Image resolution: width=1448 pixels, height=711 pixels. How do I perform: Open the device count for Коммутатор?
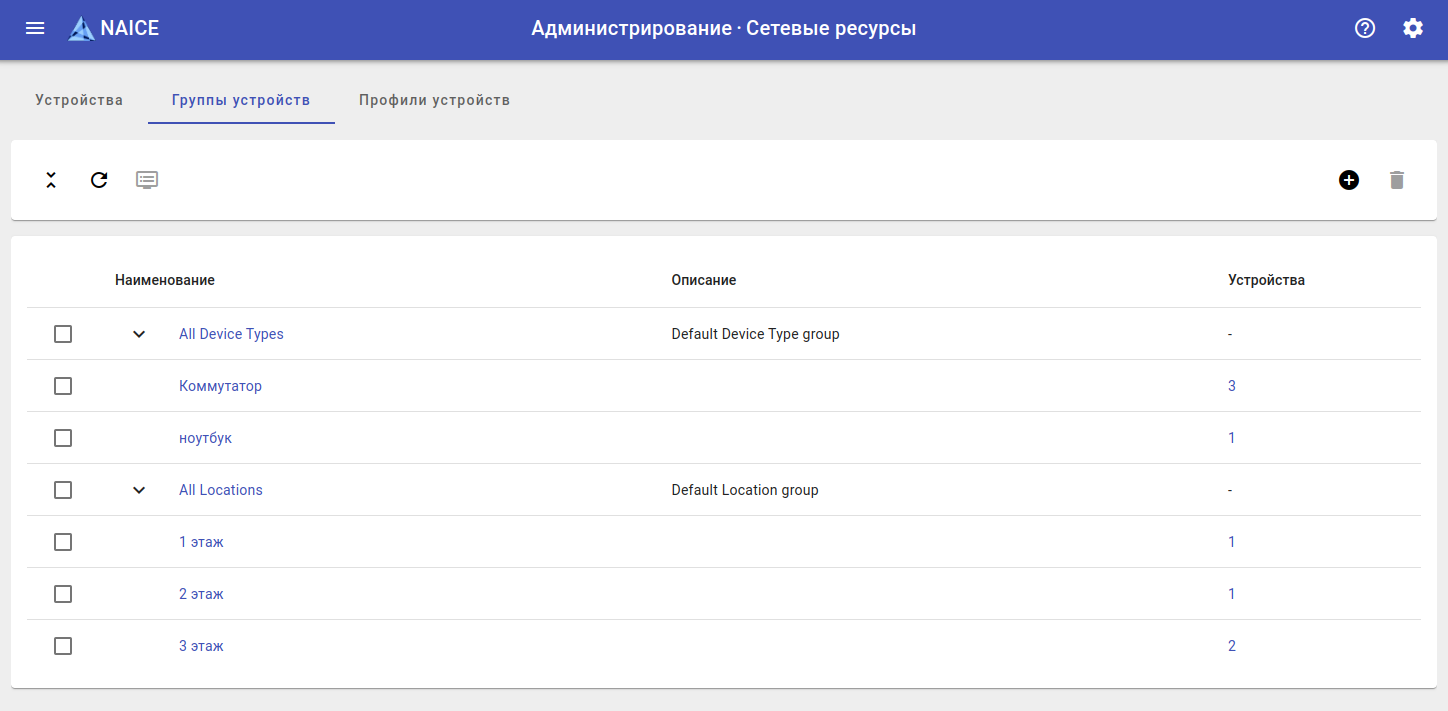tap(1232, 386)
